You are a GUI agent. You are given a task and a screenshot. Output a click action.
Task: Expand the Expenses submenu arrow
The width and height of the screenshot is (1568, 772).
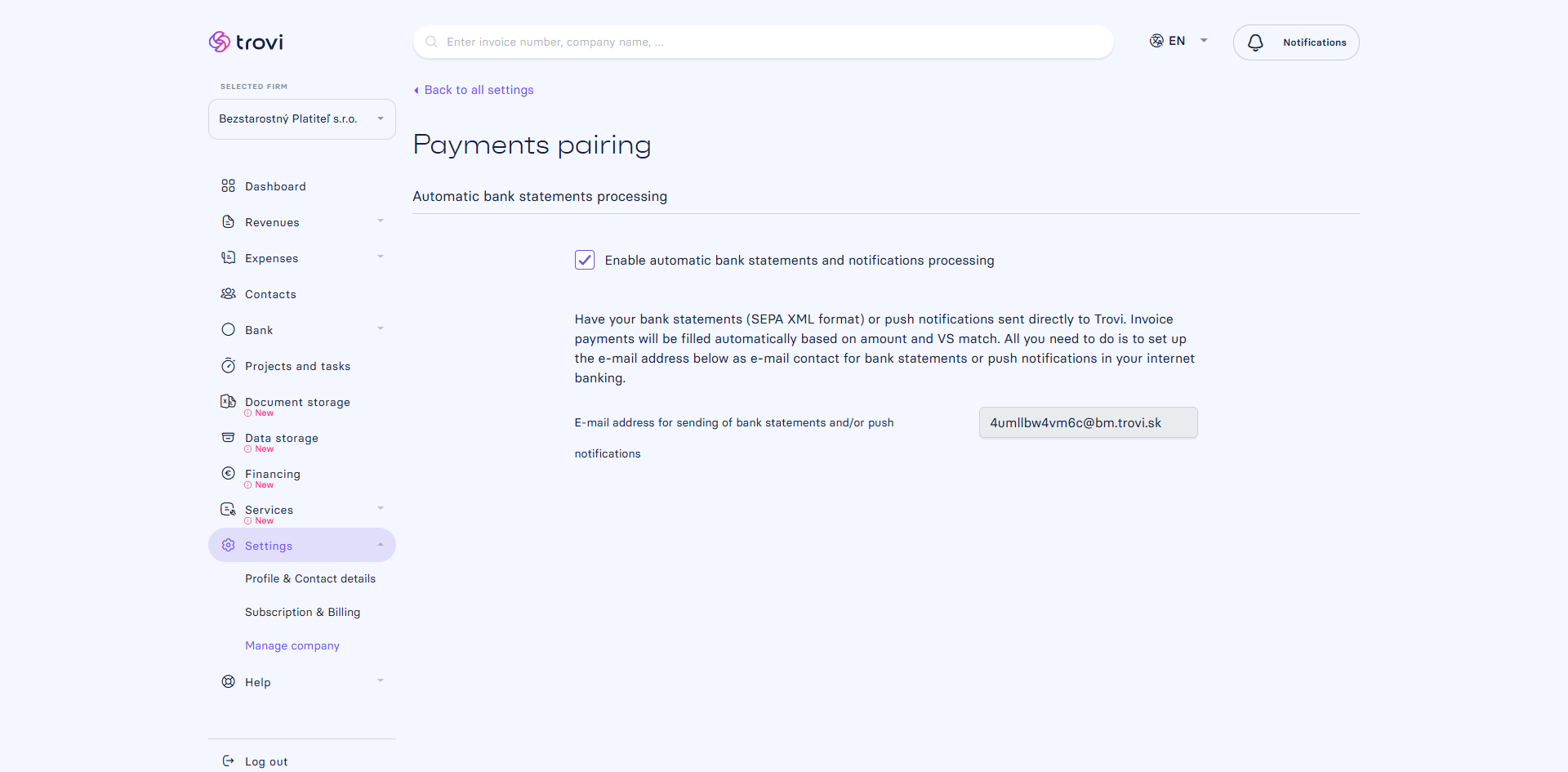(380, 257)
